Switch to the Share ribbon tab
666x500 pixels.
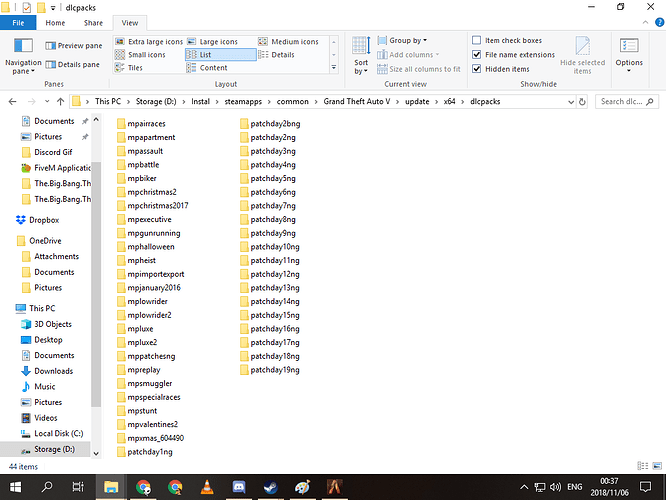tap(93, 23)
